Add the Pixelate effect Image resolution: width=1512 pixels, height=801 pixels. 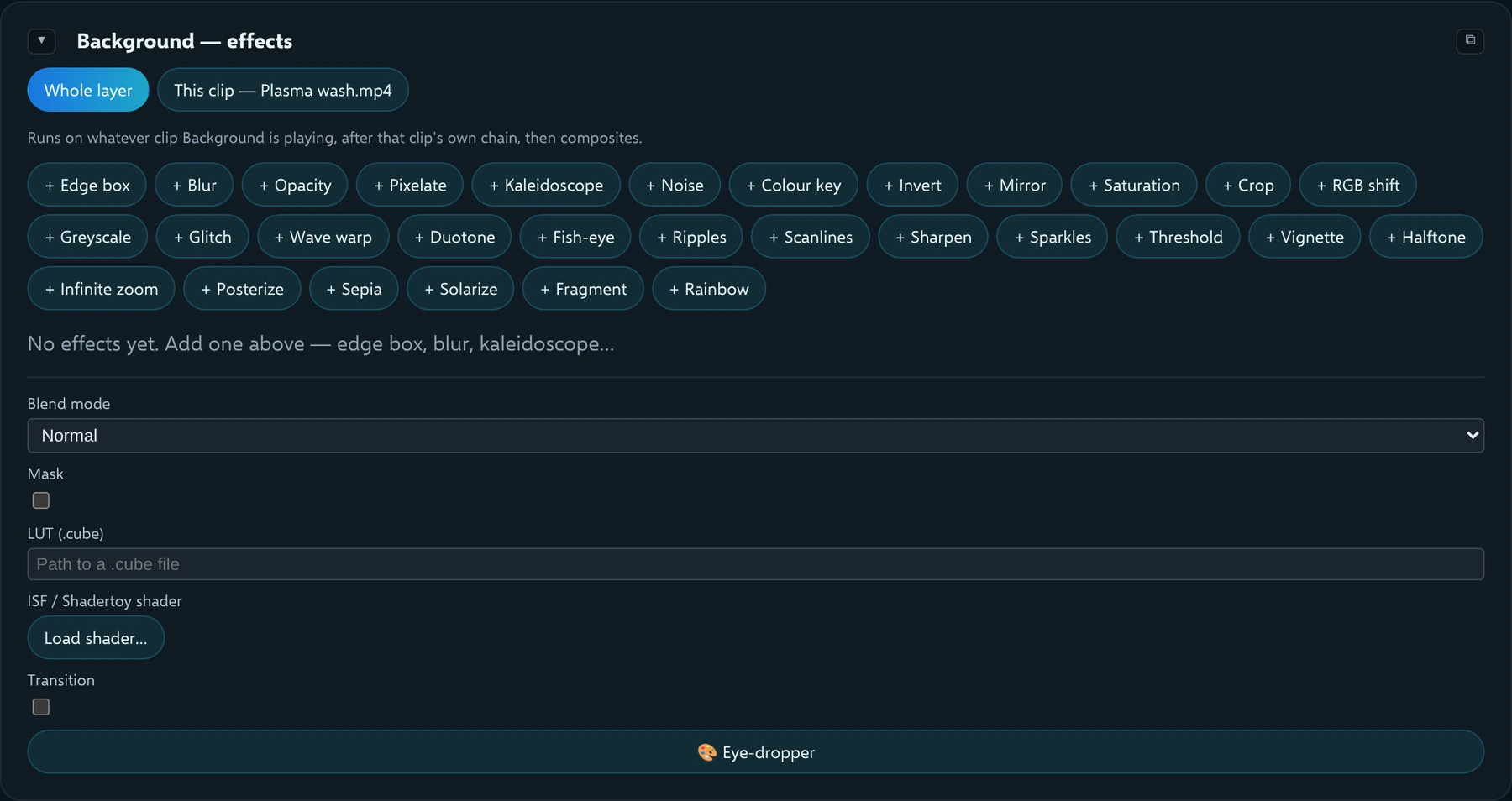click(x=410, y=185)
